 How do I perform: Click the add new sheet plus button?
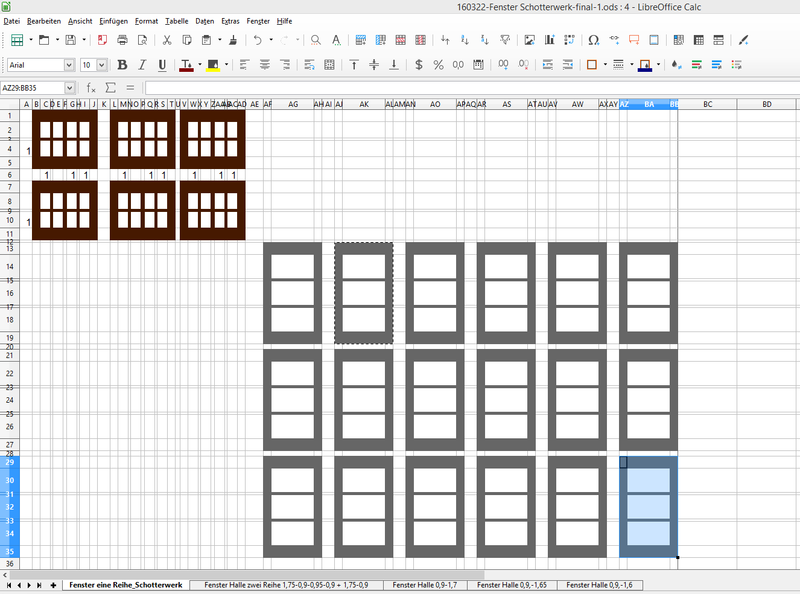(53, 584)
